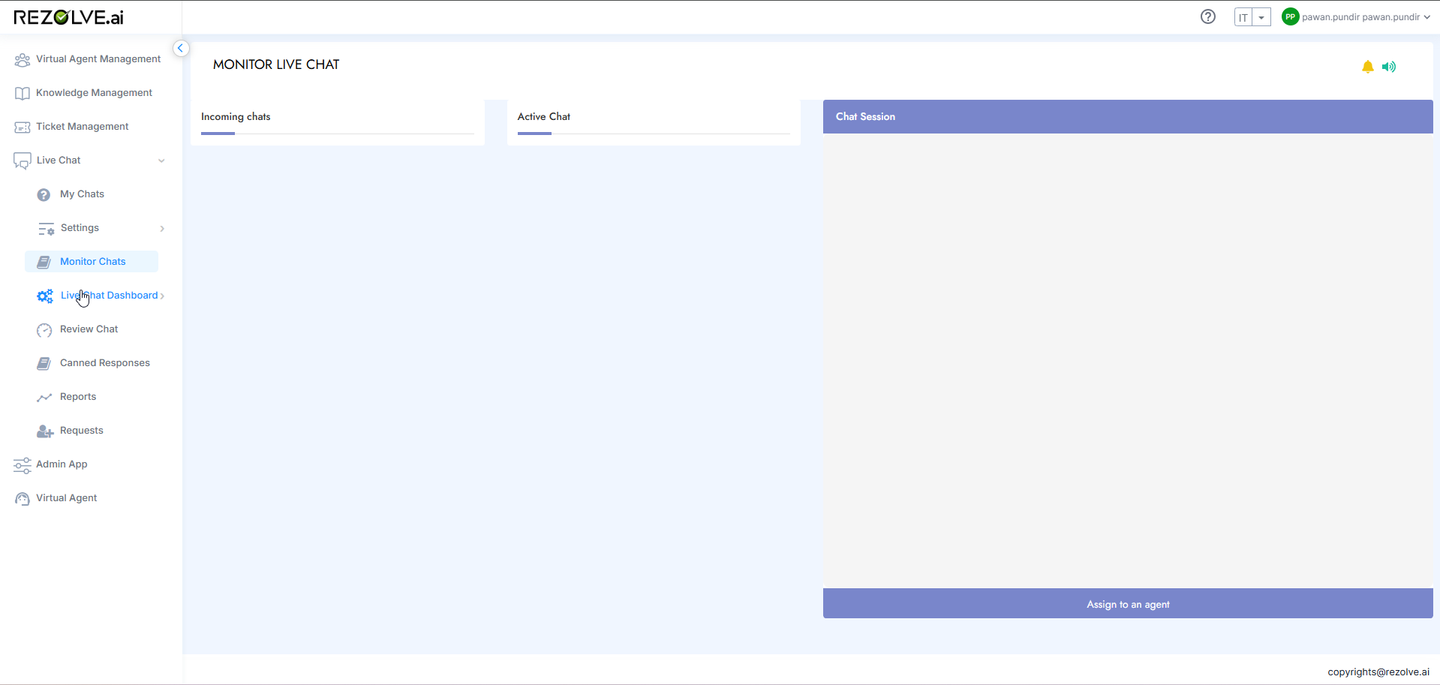Click the Virtual Agent headset icon

22,499
